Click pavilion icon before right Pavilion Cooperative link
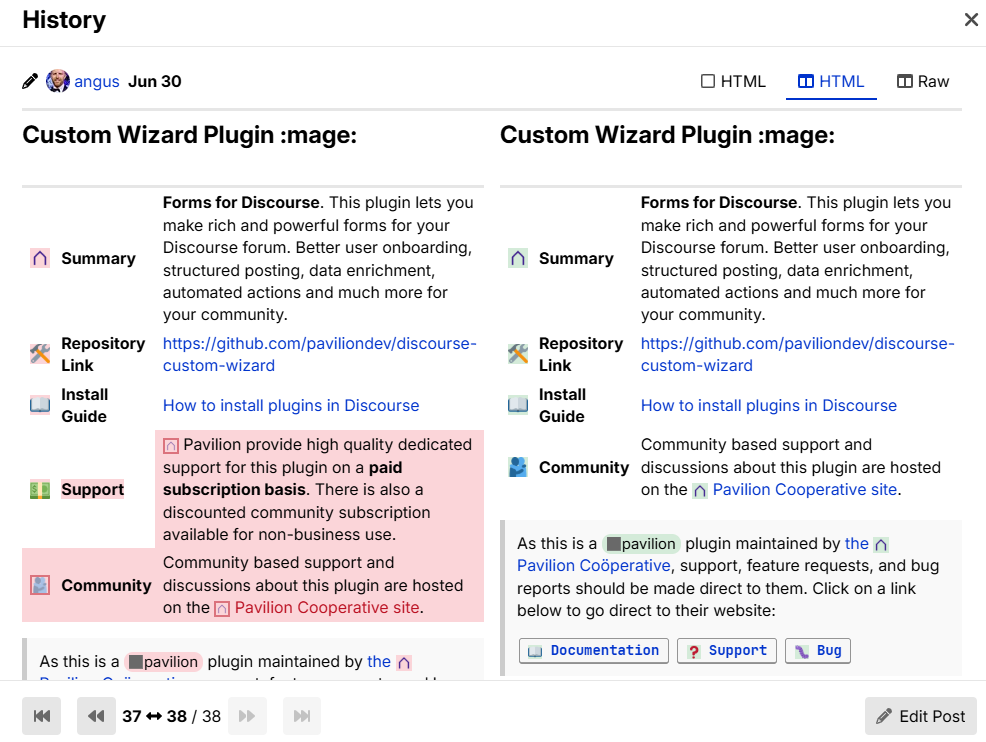The height and width of the screenshot is (742, 986). pos(700,490)
